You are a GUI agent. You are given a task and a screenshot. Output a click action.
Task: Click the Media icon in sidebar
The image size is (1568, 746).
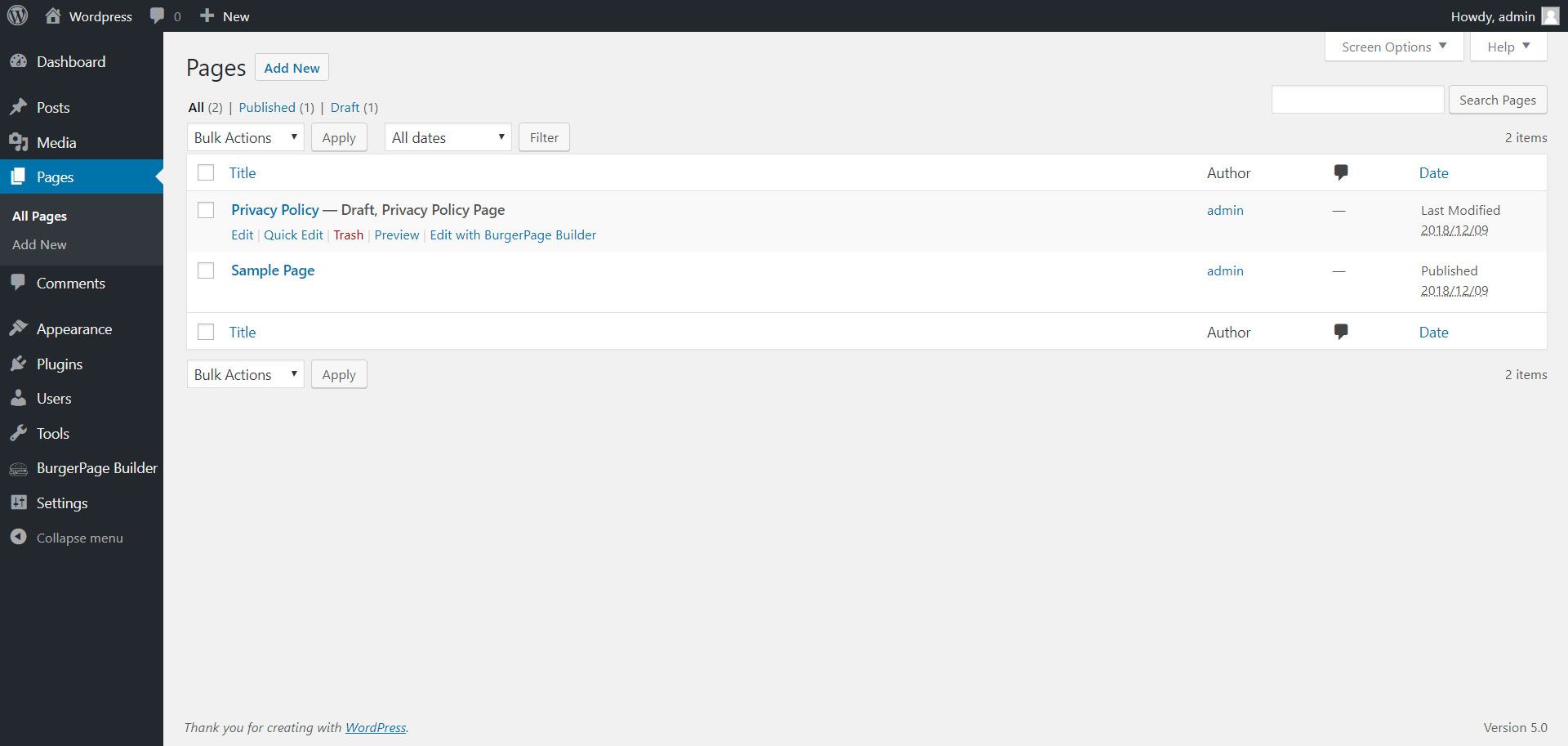point(18,142)
